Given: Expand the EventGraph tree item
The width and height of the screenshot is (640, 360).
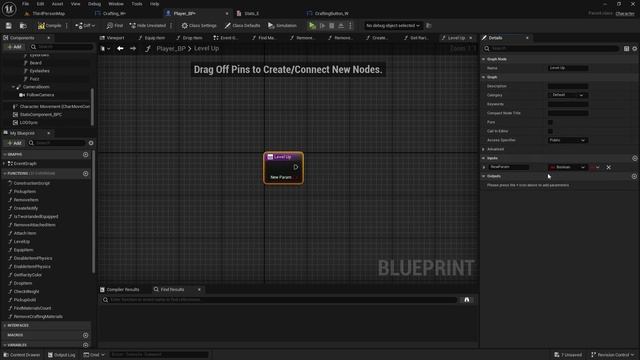Looking at the screenshot, I should [4, 163].
